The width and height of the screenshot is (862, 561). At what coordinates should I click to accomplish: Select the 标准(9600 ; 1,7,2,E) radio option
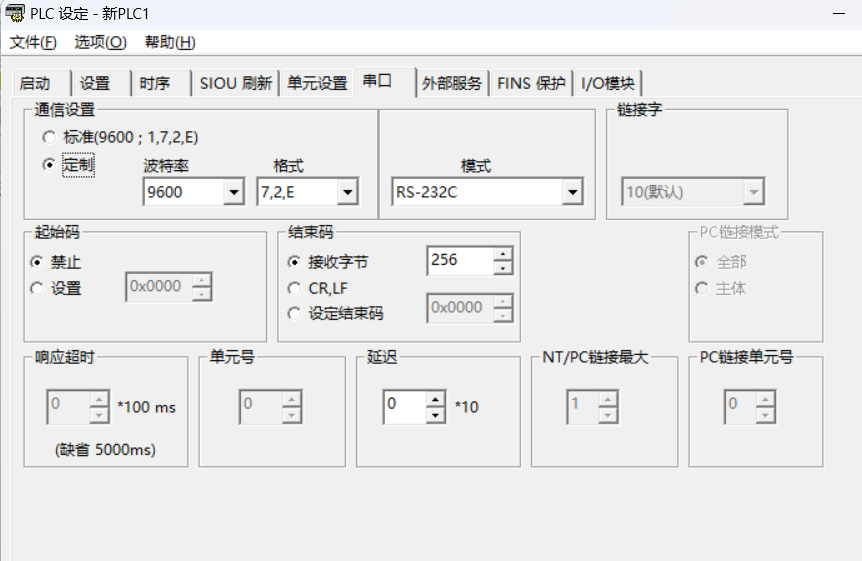click(x=49, y=137)
